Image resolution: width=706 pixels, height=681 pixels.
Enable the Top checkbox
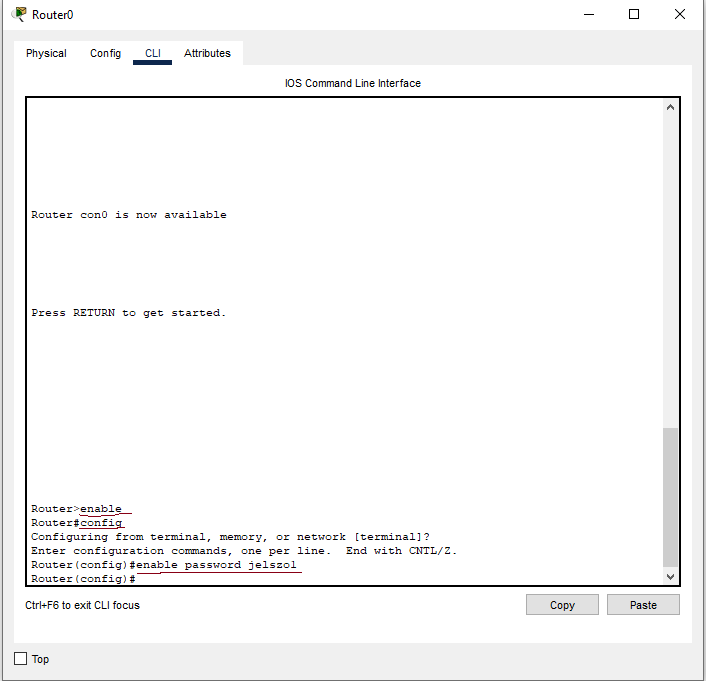point(21,659)
